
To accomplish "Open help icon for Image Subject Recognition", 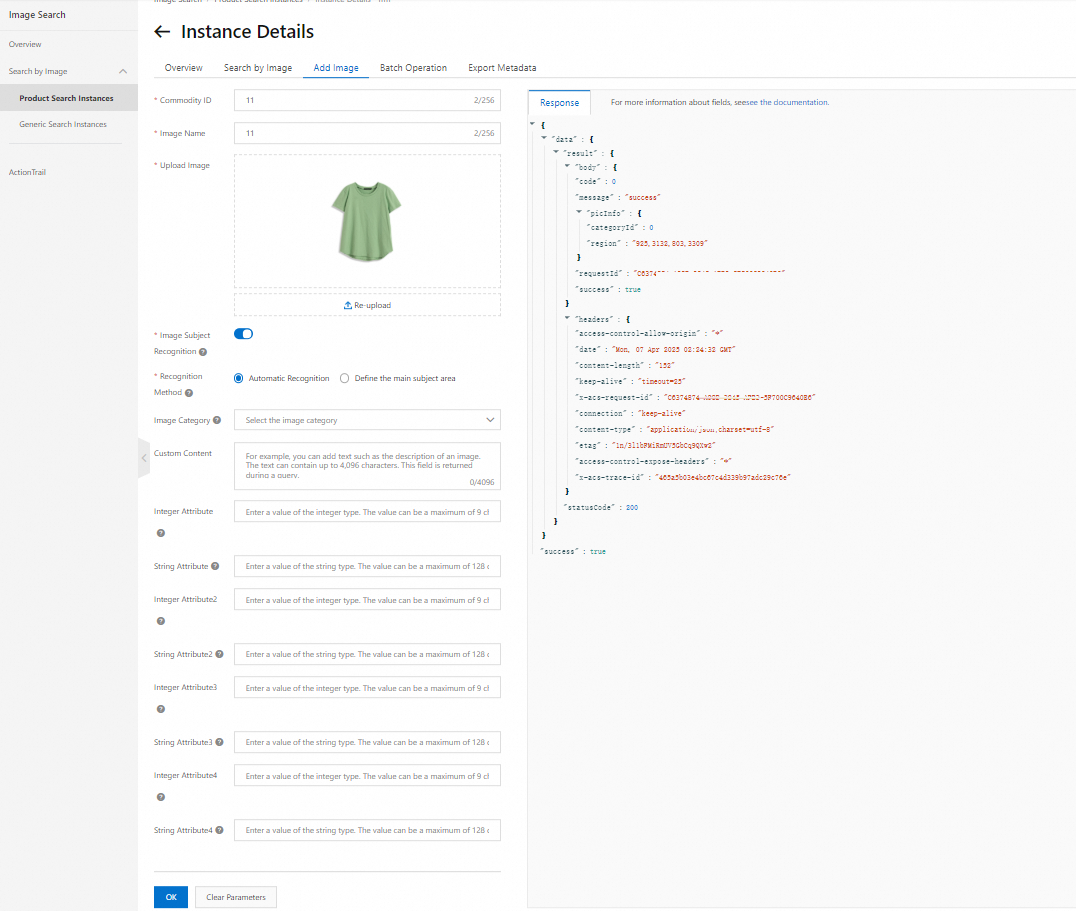I will [202, 352].
